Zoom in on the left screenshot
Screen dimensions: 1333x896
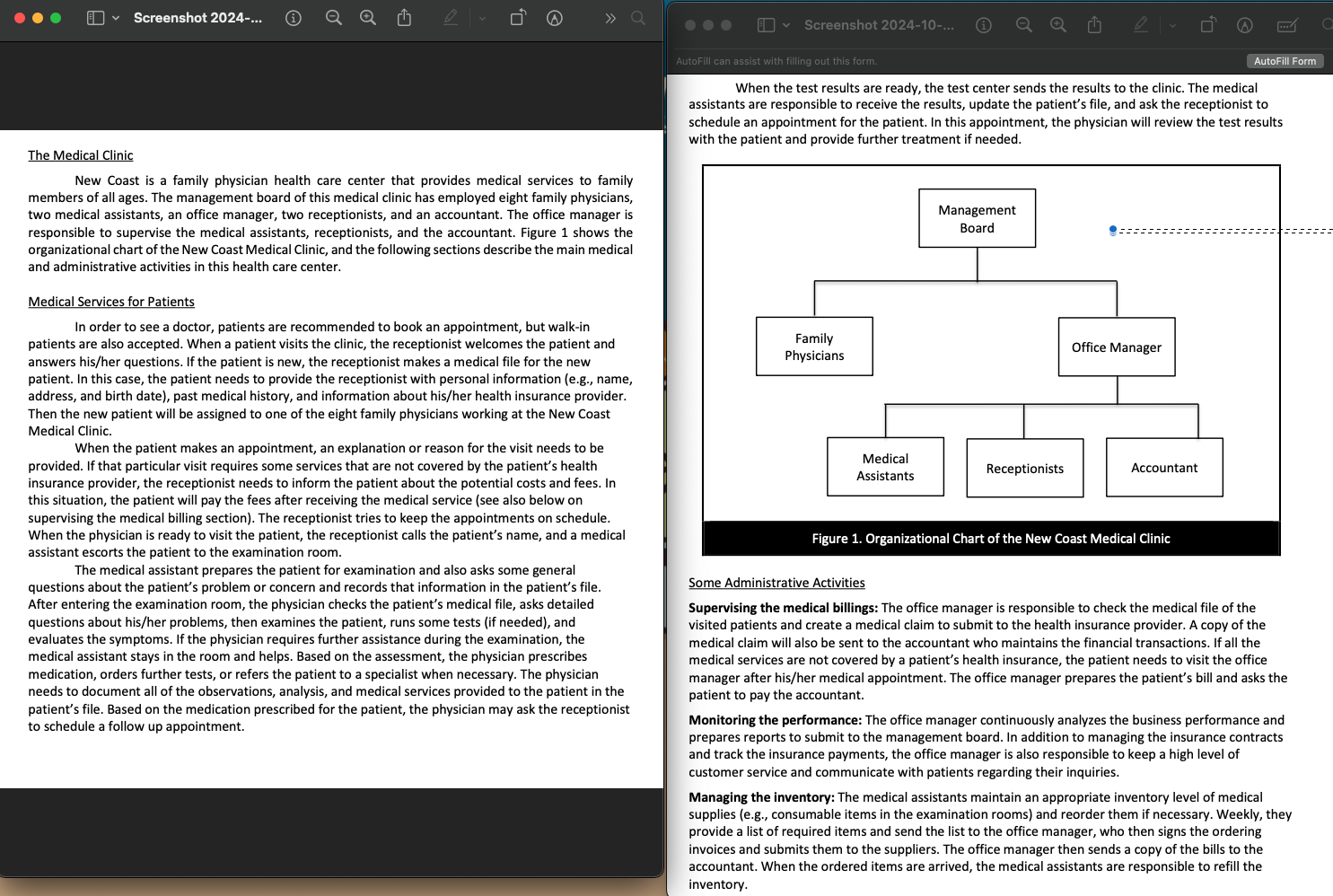(367, 17)
